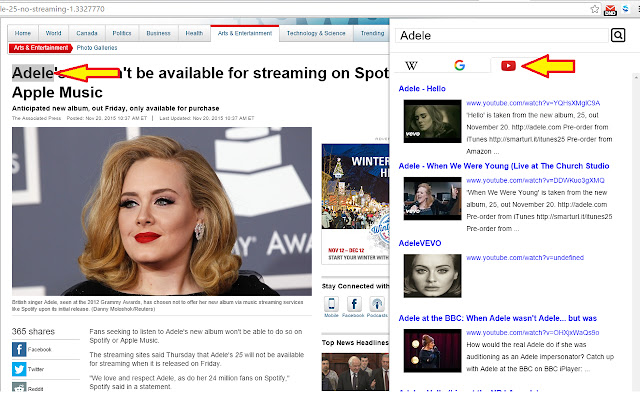This screenshot has width=640, height=400.
Task: Click the Facebook icon under Stay Connected
Action: pyautogui.click(x=354, y=304)
